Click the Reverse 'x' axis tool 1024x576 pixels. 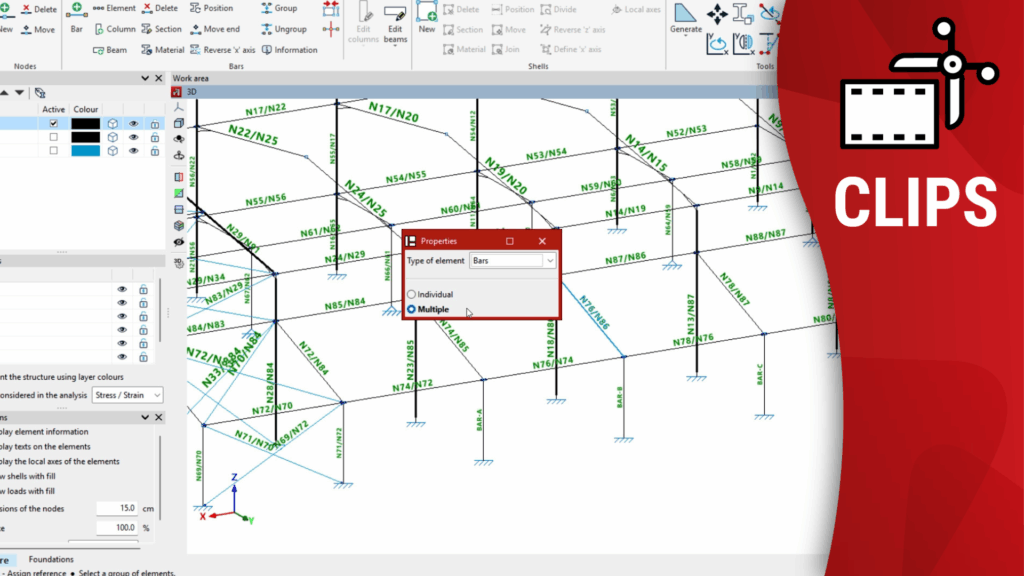click(x=222, y=50)
